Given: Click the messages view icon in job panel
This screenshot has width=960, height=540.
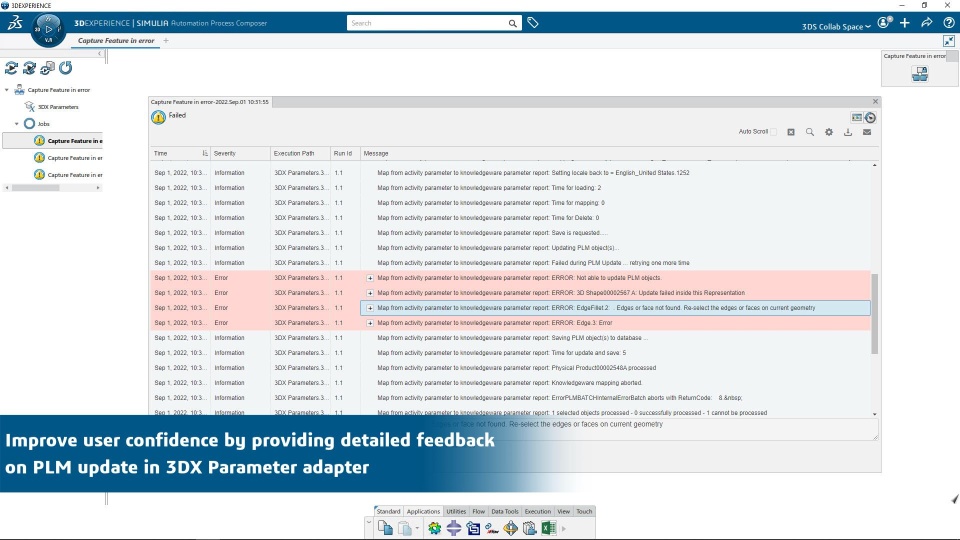Looking at the screenshot, I should (857, 118).
